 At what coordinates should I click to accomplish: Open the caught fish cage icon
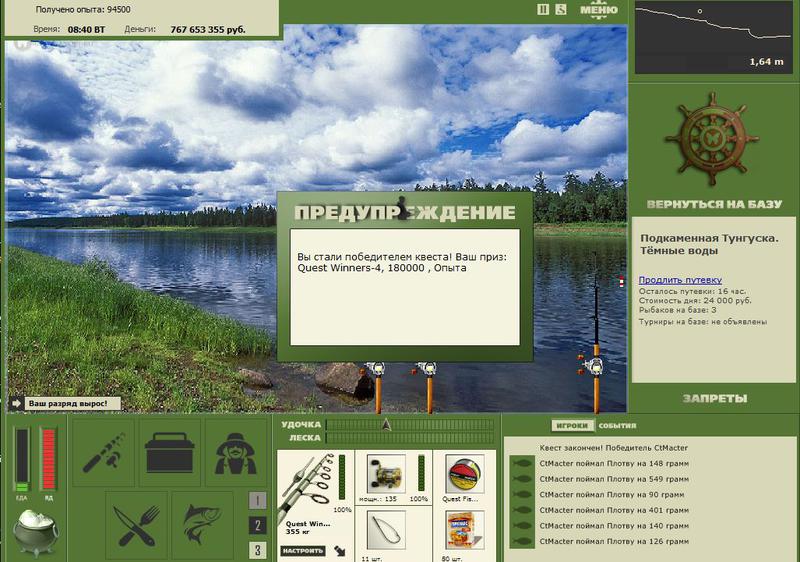tap(202, 526)
